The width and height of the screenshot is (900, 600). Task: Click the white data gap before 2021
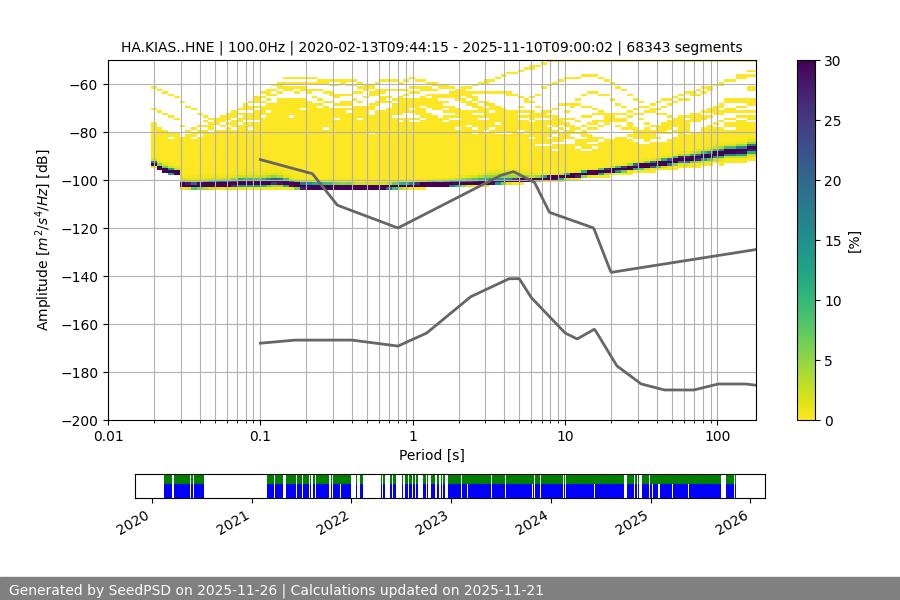pyautogui.click(x=235, y=486)
